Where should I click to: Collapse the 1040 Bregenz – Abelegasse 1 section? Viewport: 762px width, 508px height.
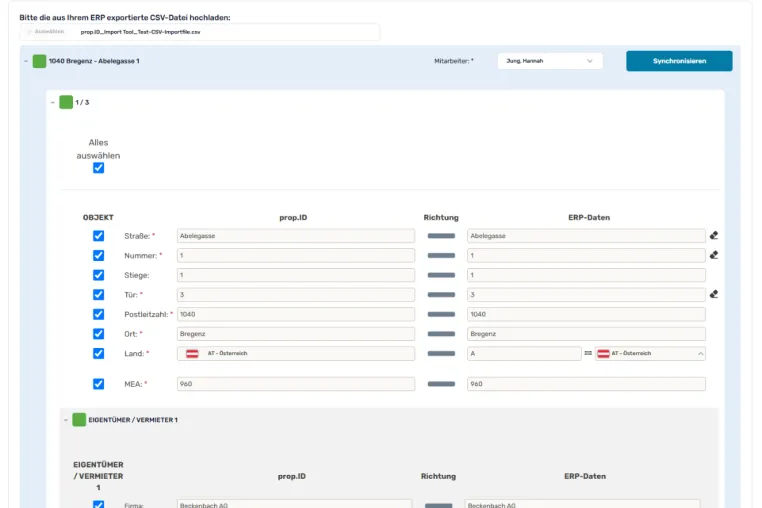click(26, 61)
